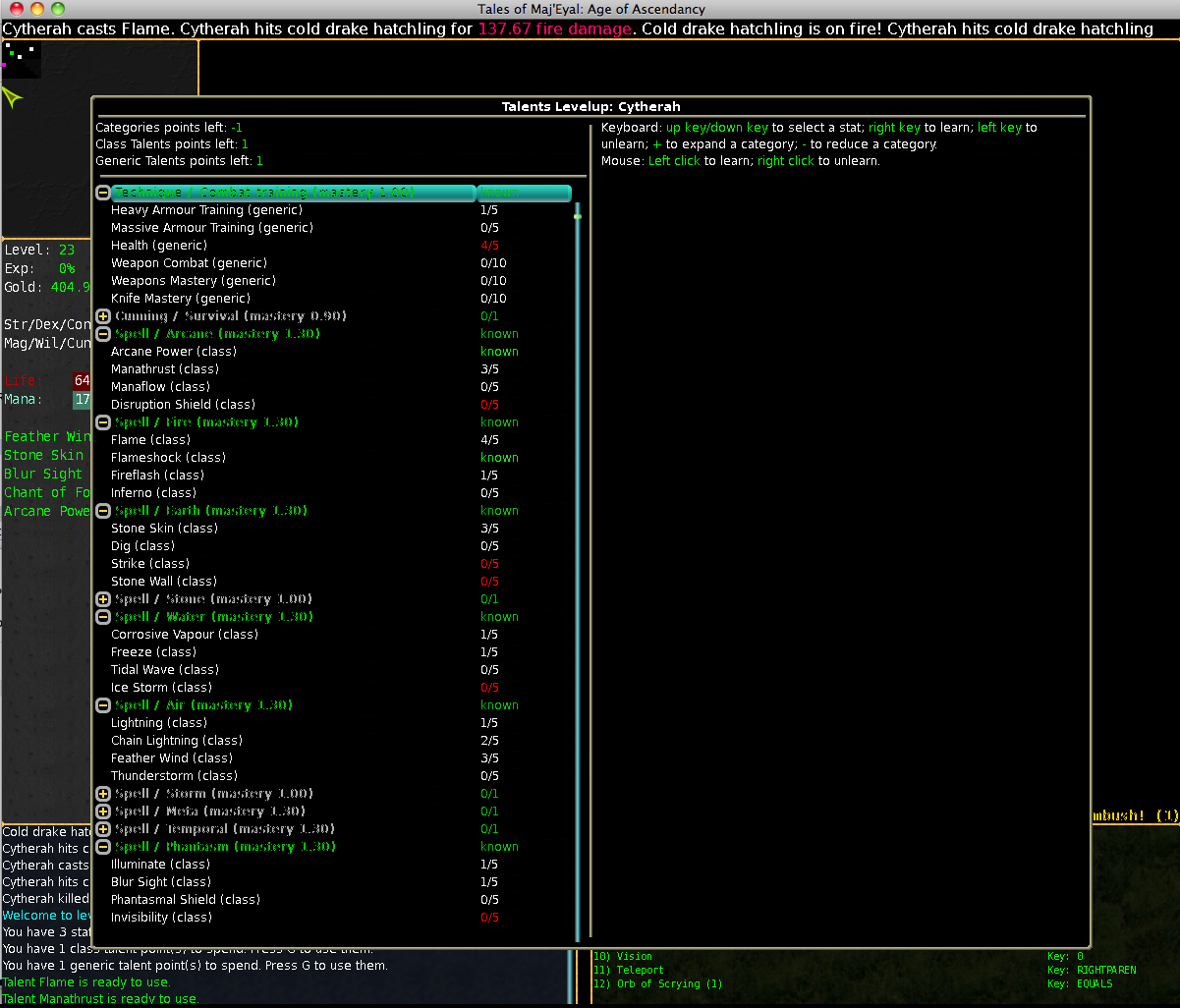Expand the Spell / Stone category
The image size is (1180, 1008).
(103, 599)
